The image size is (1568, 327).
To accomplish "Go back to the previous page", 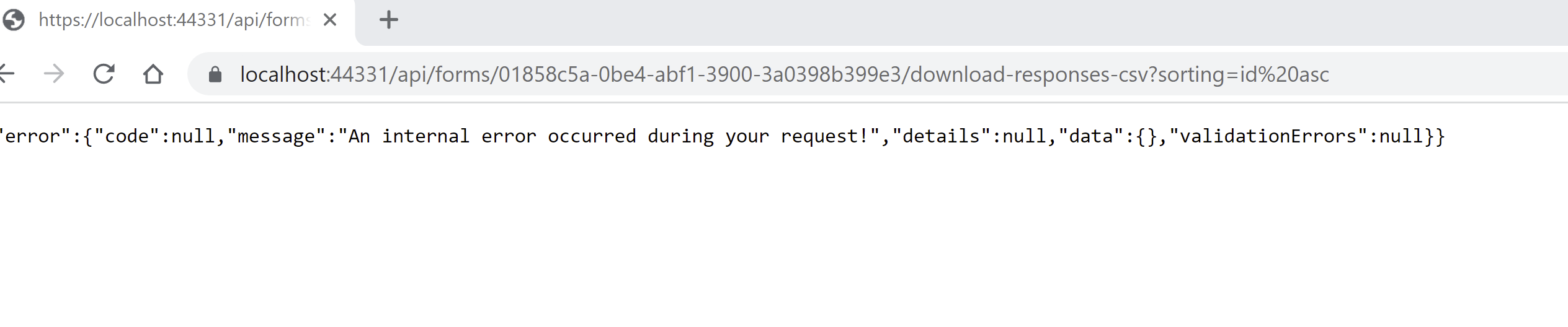I will click(x=6, y=74).
